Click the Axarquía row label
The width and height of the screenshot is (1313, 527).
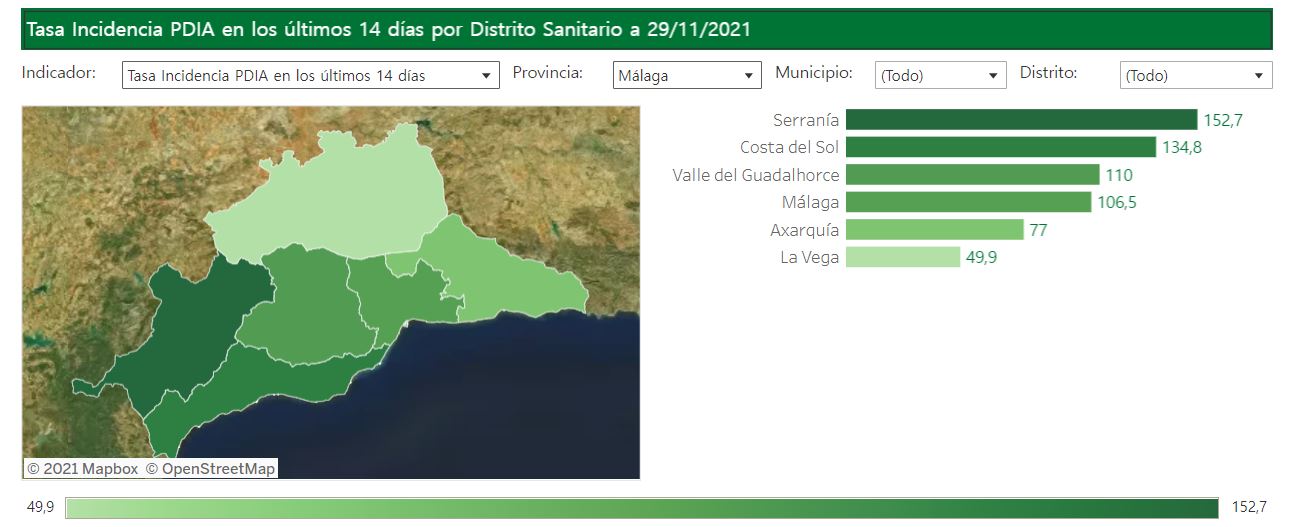(x=805, y=230)
